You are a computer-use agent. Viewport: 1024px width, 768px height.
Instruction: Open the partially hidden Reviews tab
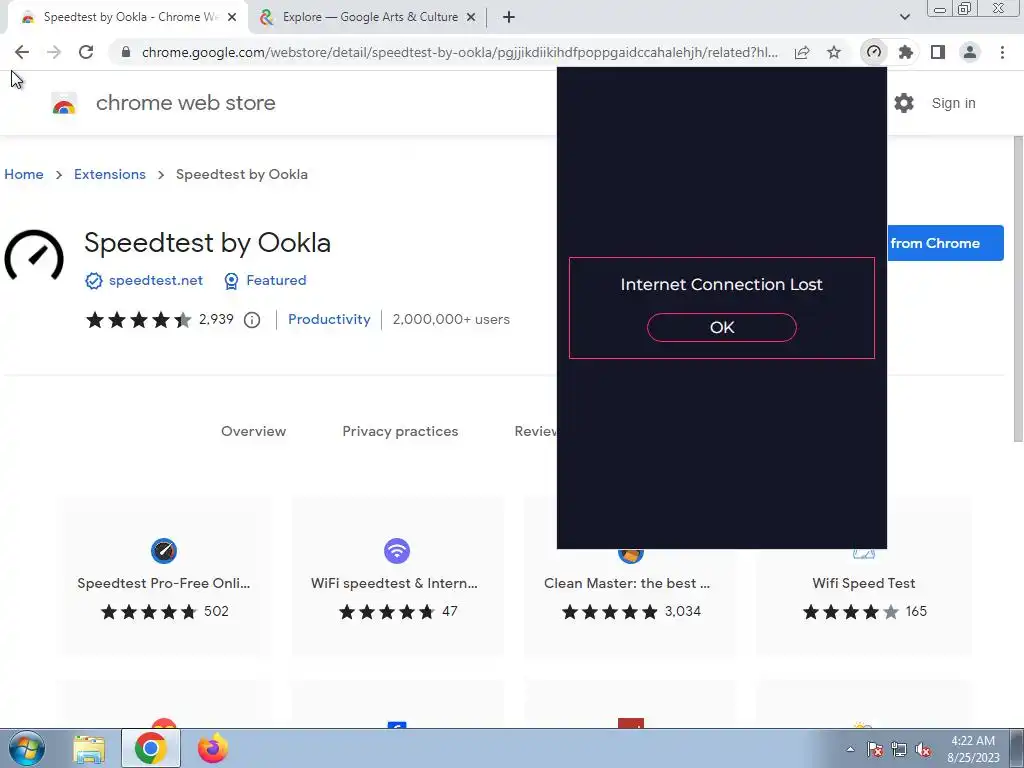click(x=536, y=432)
